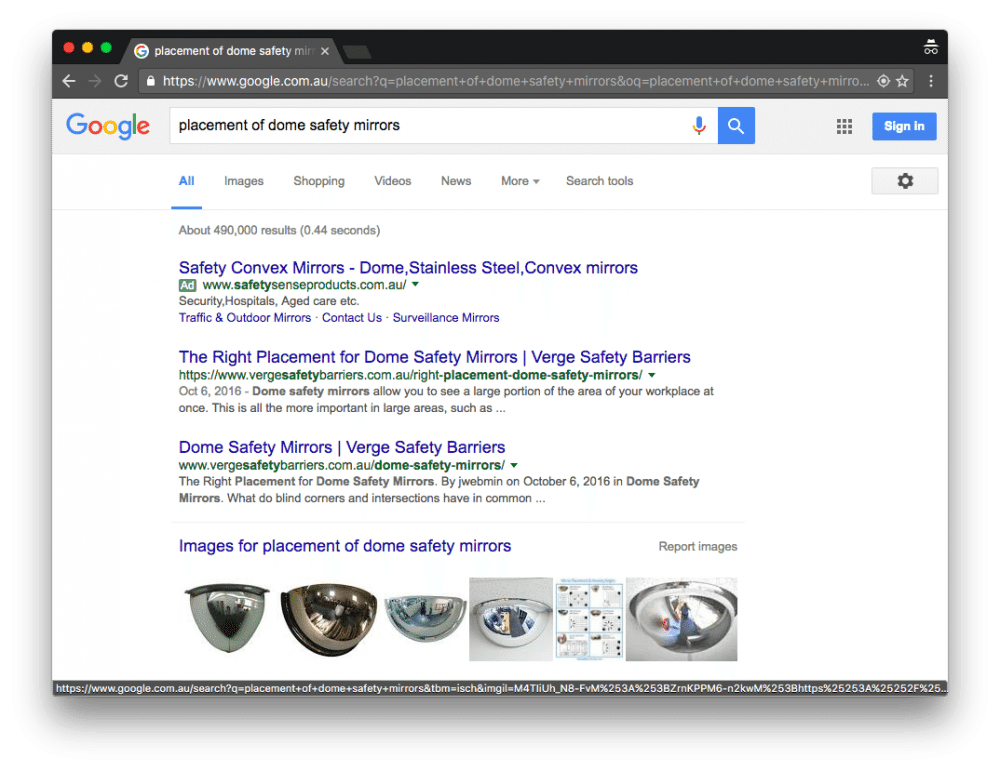The height and width of the screenshot is (771, 1000).
Task: Select the All results tab
Action: (x=186, y=181)
